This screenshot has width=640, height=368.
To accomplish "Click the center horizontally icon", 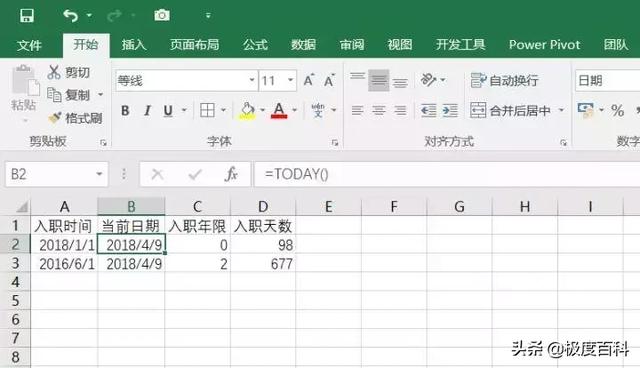I will pyautogui.click(x=379, y=110).
